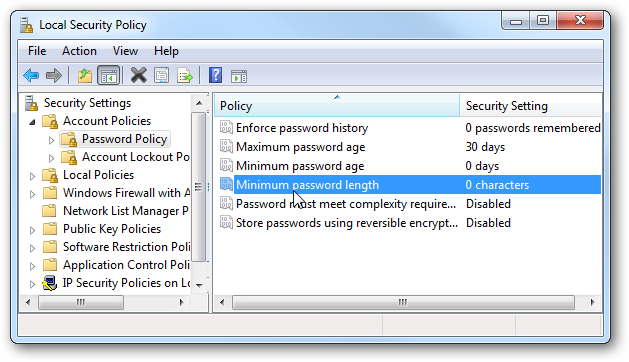Click the 30 days setting value
This screenshot has width=629, height=362.
485,147
